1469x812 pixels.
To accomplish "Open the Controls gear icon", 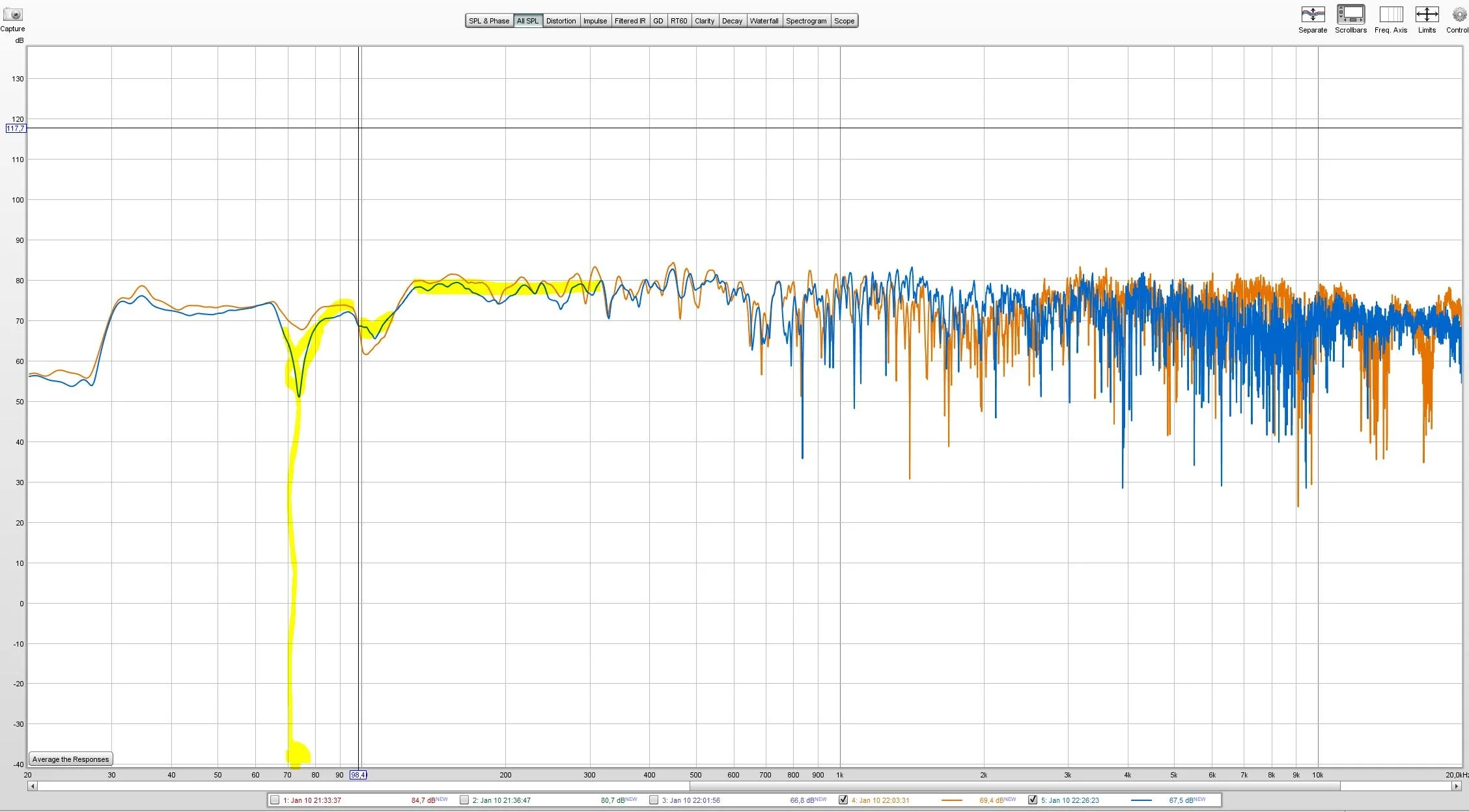I will click(x=1459, y=14).
